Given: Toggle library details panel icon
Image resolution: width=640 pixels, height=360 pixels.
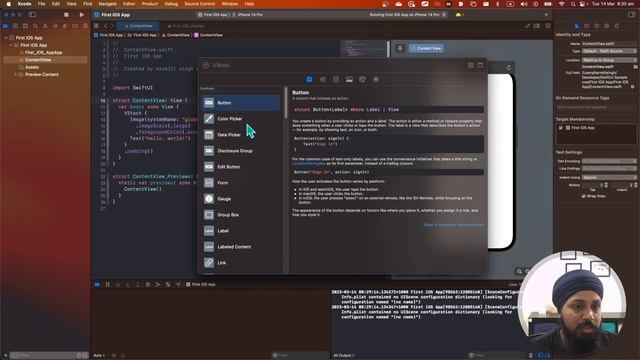Looking at the screenshot, I should [x=480, y=65].
